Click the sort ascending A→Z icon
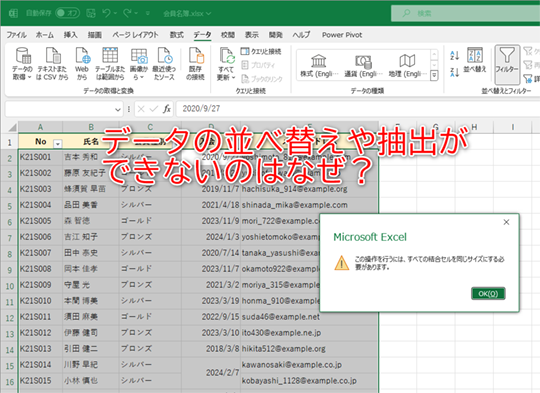Screen dimensions: 540x393 tap(455, 55)
